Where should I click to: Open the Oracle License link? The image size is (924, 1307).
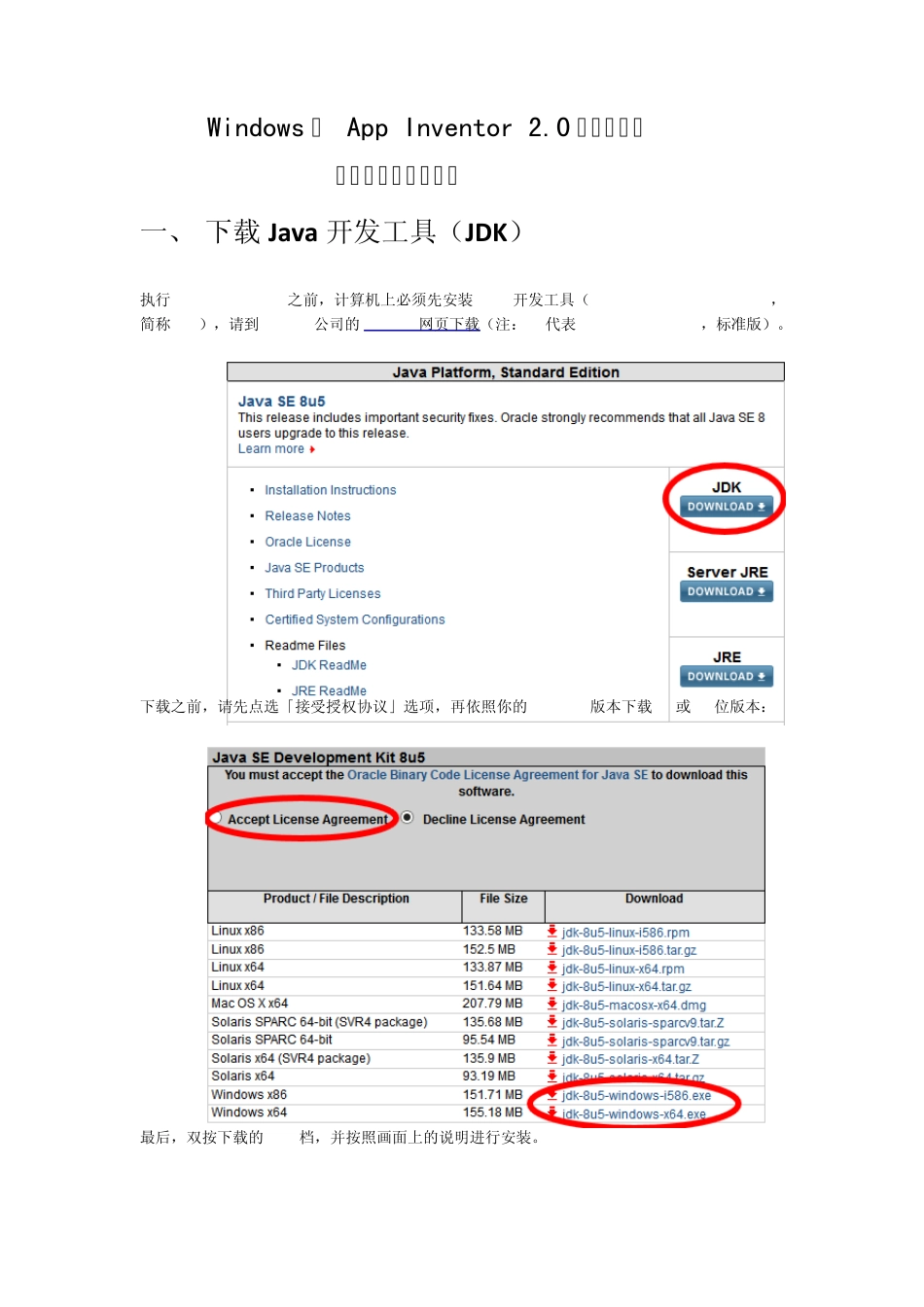coord(307,542)
